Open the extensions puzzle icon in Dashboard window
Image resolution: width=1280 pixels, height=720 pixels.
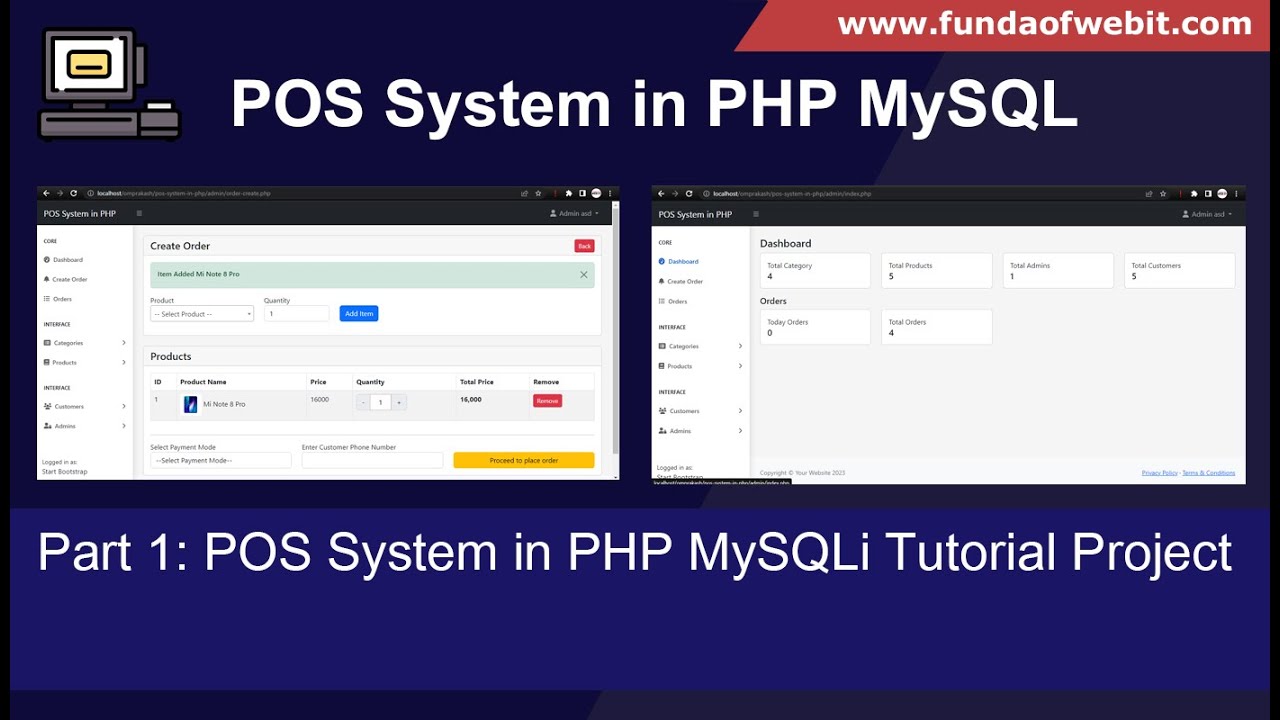1194,193
